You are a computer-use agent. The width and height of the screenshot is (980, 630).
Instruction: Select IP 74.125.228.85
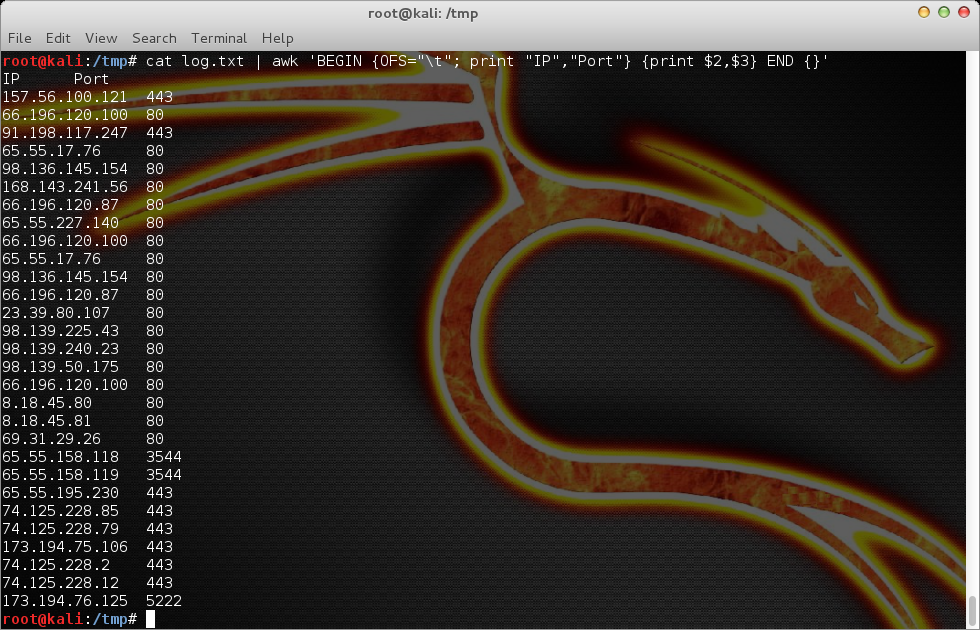60,511
